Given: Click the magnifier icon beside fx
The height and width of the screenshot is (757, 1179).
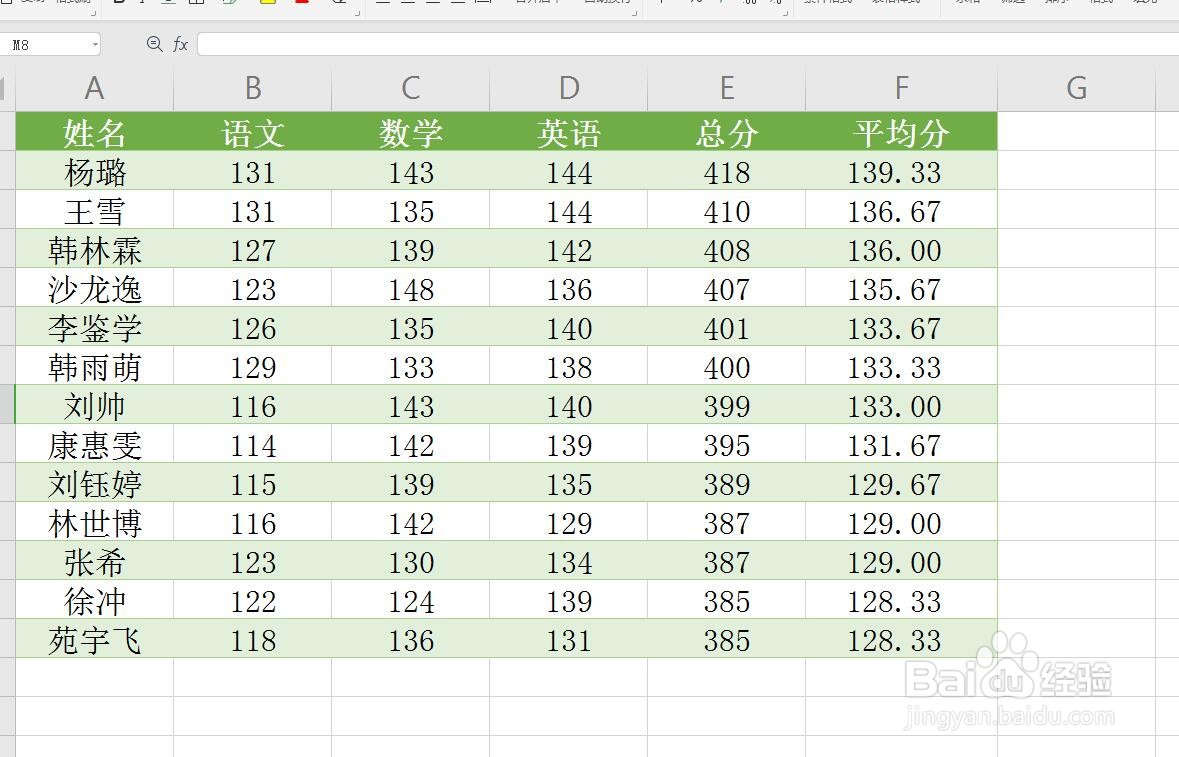Looking at the screenshot, I should pyautogui.click(x=154, y=44).
